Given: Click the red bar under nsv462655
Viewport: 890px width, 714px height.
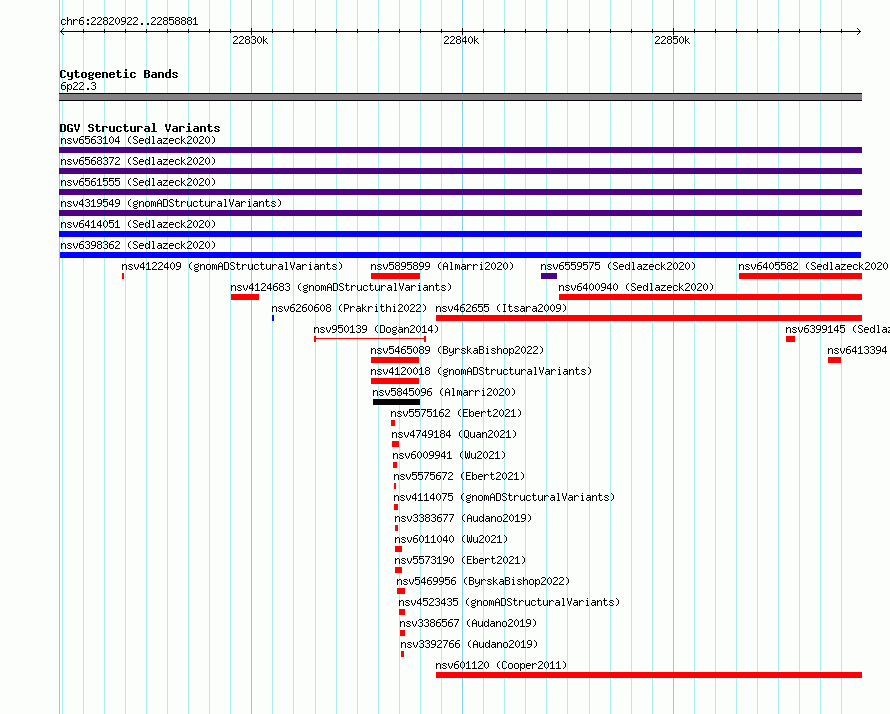Looking at the screenshot, I should (649, 318).
